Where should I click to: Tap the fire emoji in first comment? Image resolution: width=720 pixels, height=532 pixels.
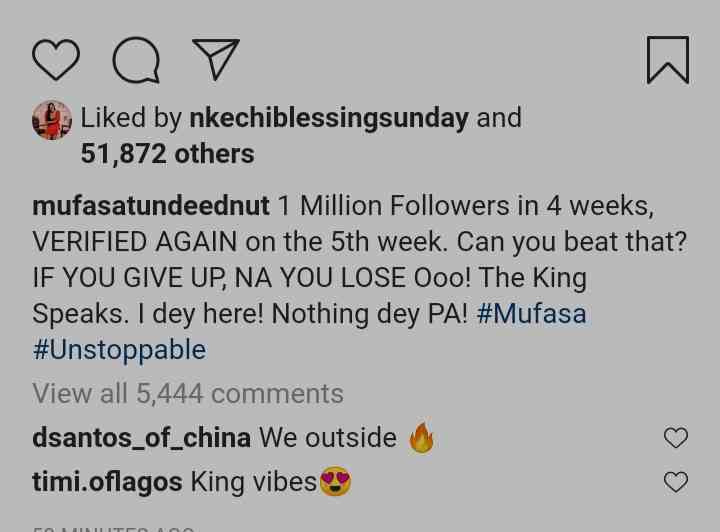[x=421, y=438]
